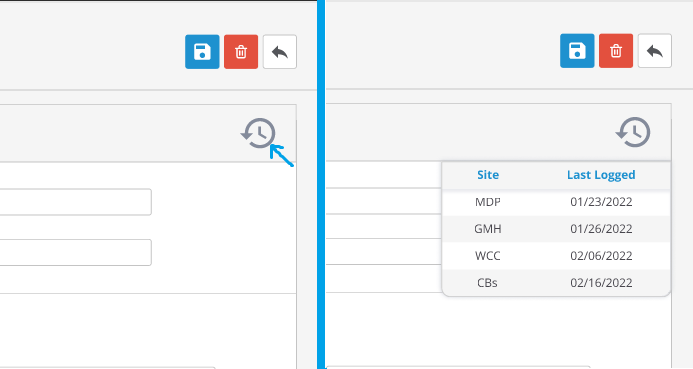Click the 01/26/2022 date cell
Image resolution: width=693 pixels, height=369 pixels.
click(x=601, y=229)
